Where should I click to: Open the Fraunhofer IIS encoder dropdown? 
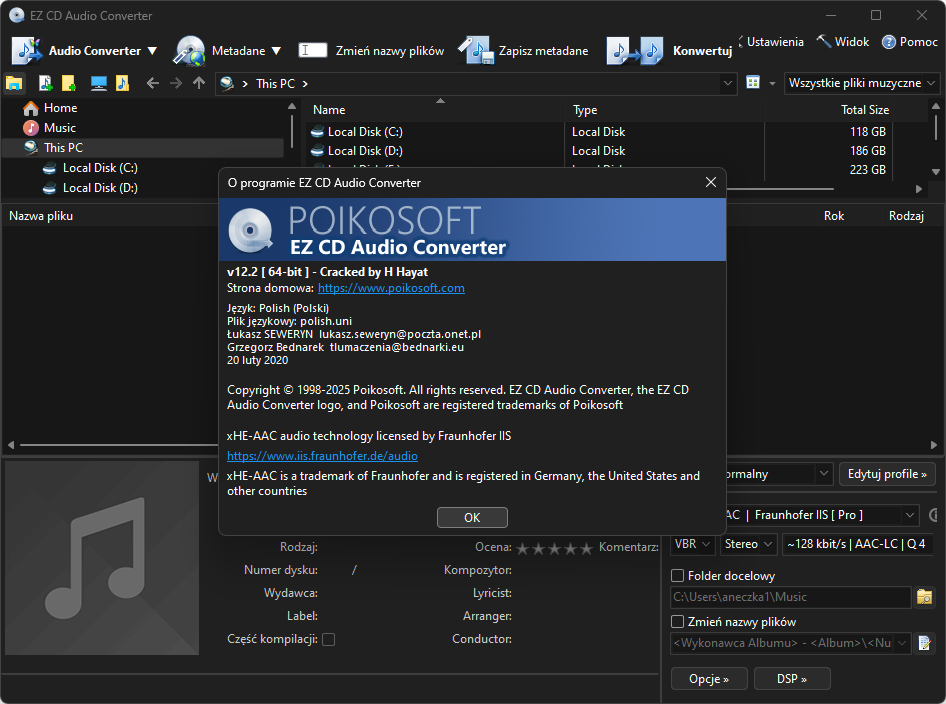coord(910,515)
